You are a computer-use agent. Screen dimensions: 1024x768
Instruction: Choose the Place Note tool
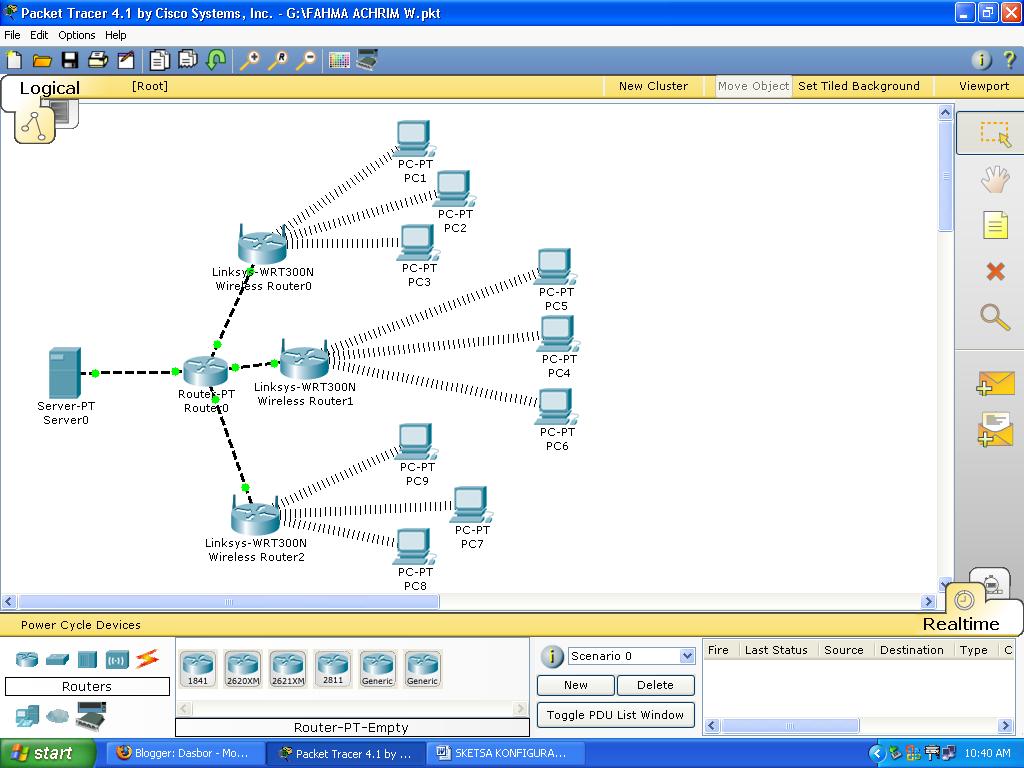point(995,225)
